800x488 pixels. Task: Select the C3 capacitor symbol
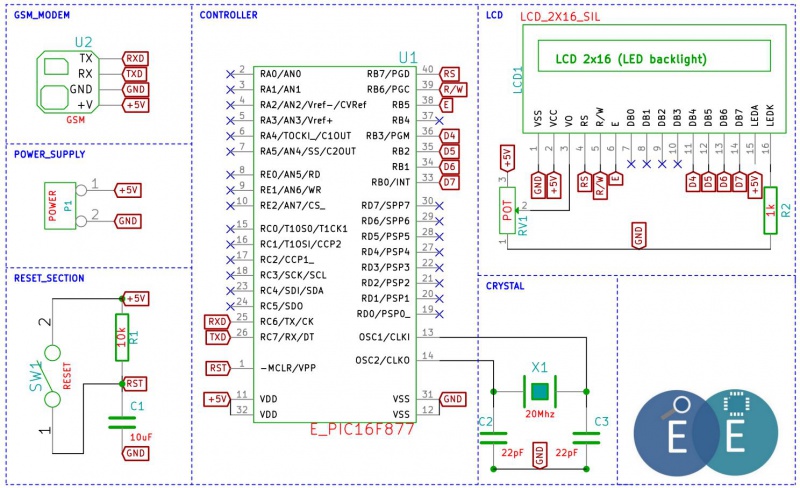[586, 438]
